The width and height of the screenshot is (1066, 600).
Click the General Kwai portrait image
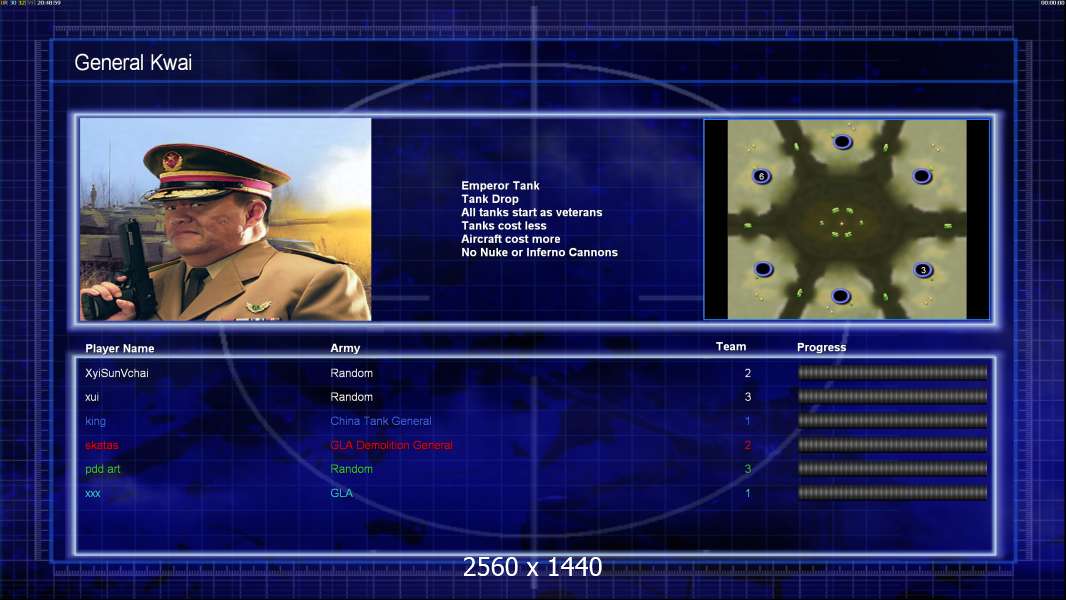pos(226,219)
